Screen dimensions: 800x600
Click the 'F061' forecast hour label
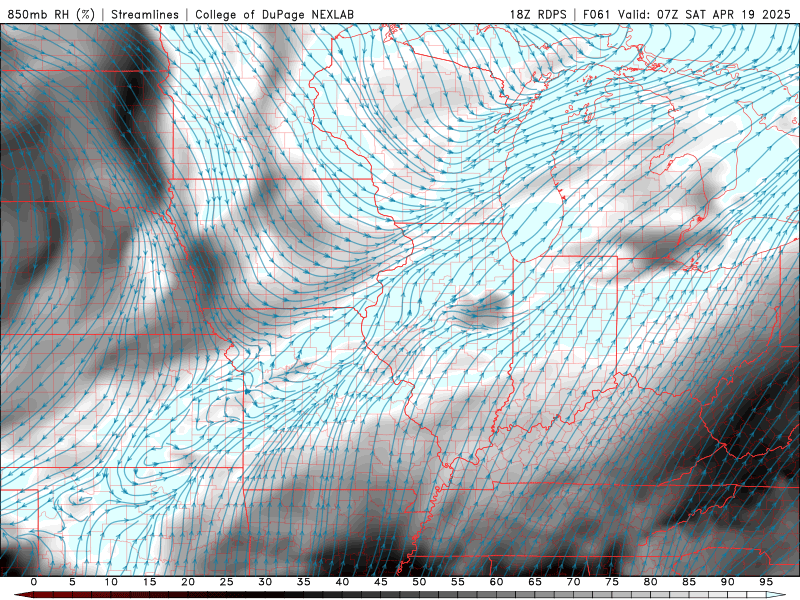(596, 14)
